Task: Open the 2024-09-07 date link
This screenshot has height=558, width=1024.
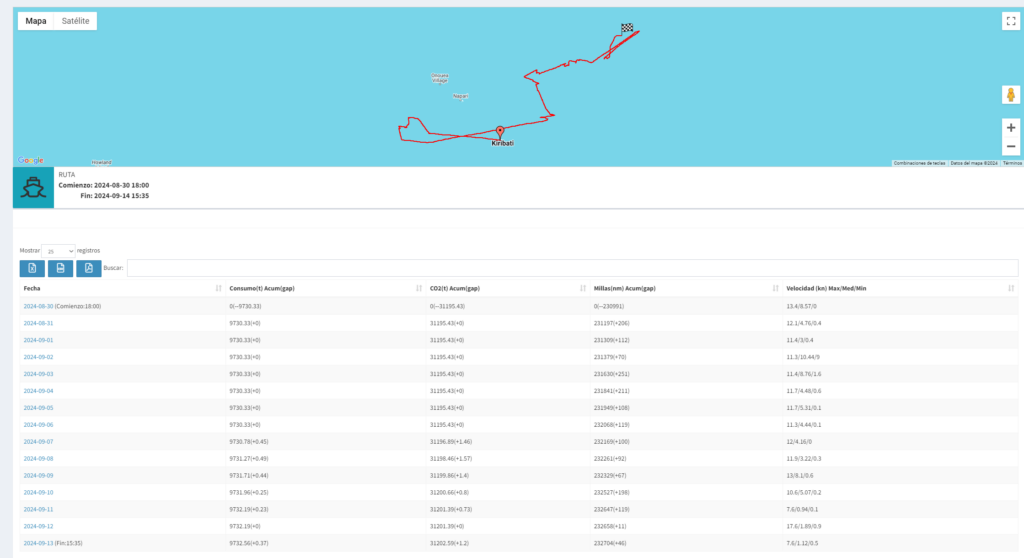Action: coord(38,441)
